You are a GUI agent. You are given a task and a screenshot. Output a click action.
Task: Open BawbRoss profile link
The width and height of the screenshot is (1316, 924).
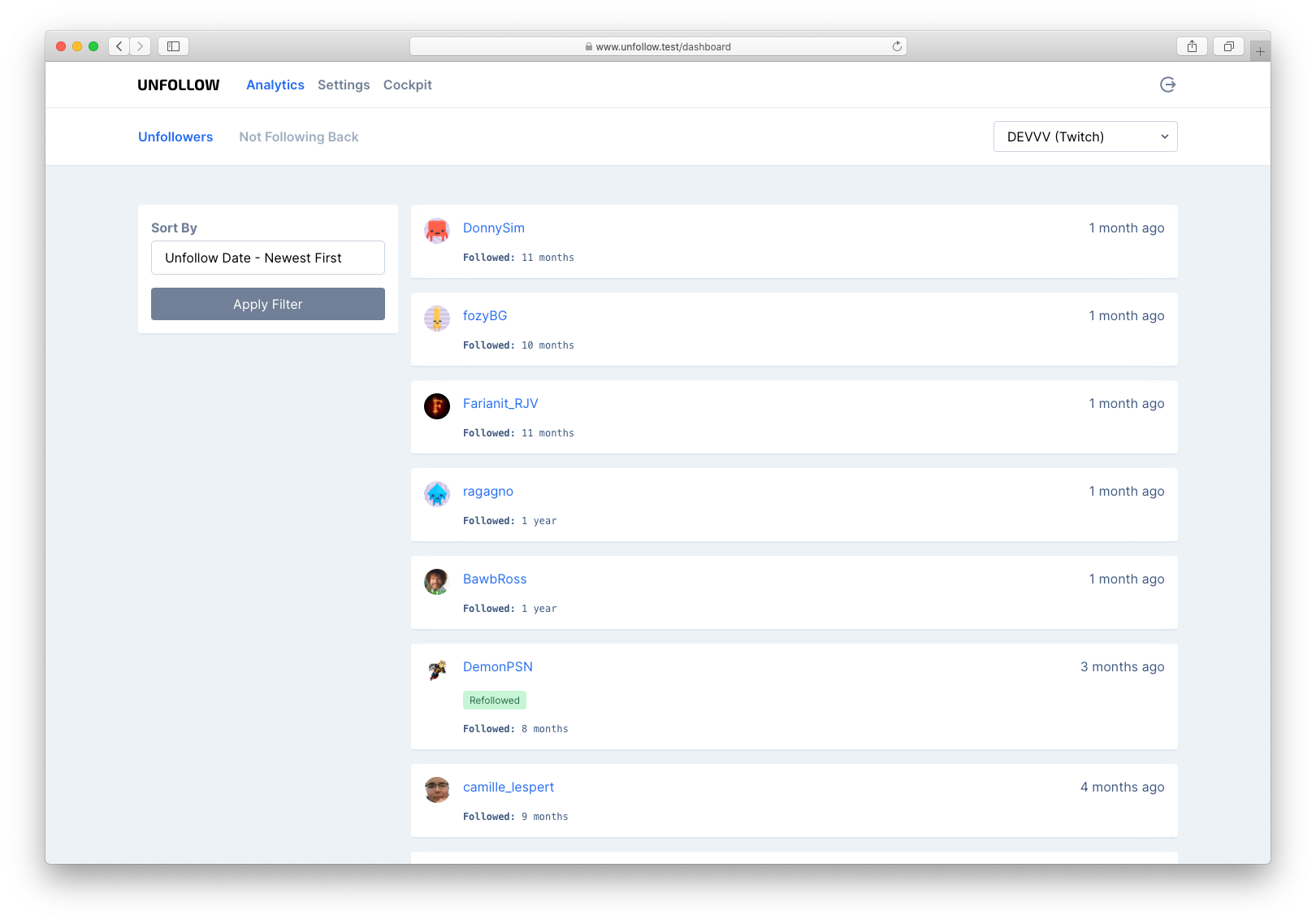point(495,579)
